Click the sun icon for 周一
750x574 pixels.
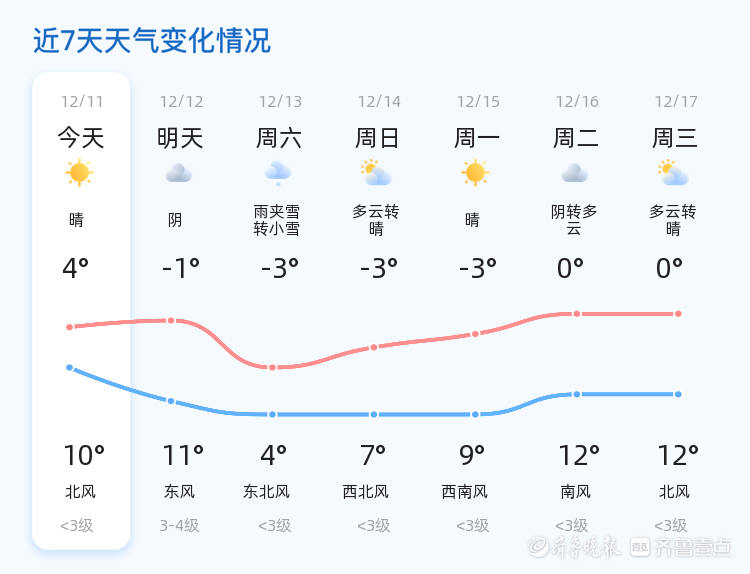475,173
